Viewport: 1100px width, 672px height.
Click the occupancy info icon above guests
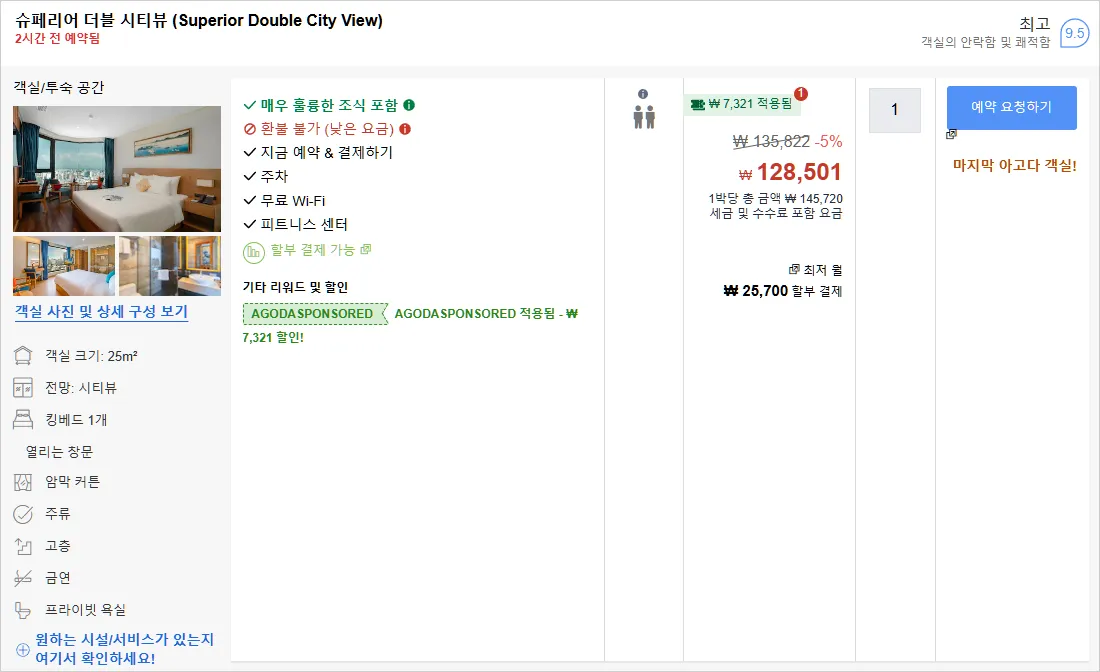click(x=643, y=94)
